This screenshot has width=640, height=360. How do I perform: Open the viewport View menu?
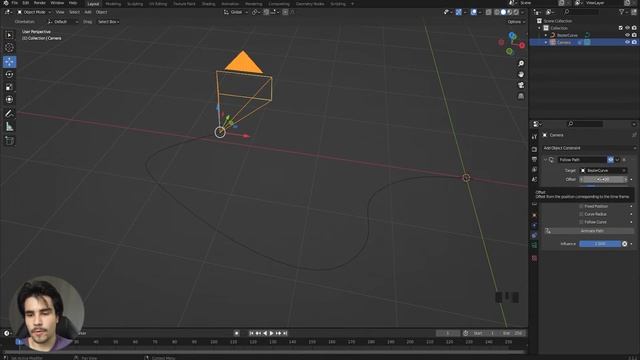coord(60,12)
